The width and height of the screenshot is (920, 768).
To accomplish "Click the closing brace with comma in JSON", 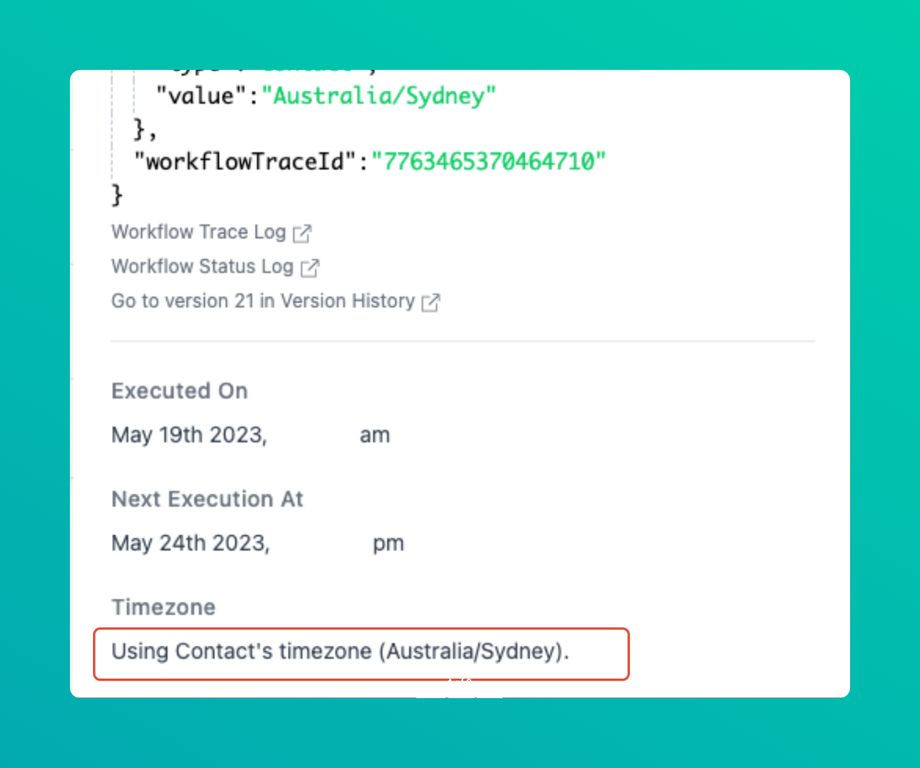I will [x=145, y=128].
